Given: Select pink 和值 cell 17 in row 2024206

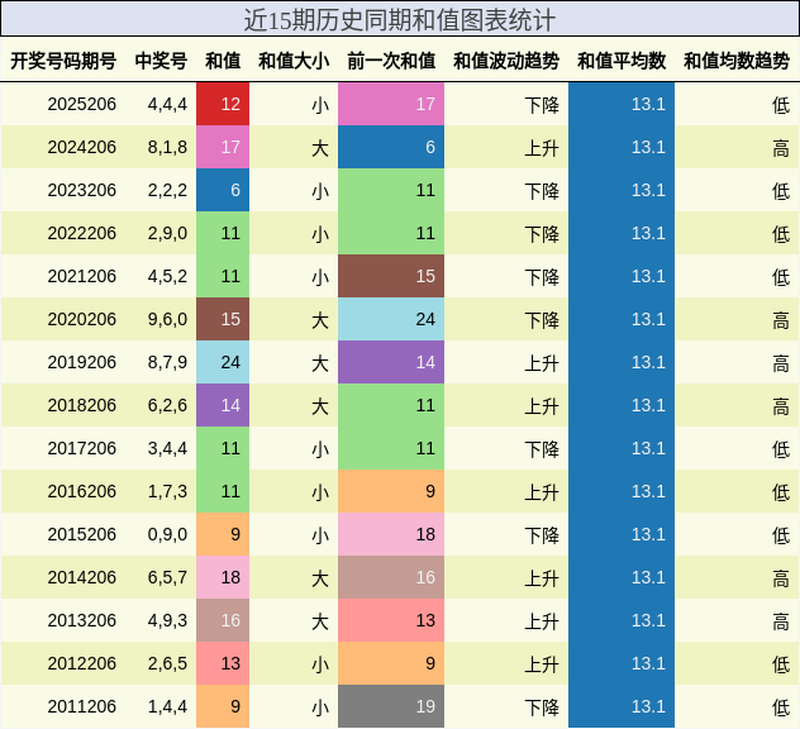Looking at the screenshot, I should click(223, 147).
